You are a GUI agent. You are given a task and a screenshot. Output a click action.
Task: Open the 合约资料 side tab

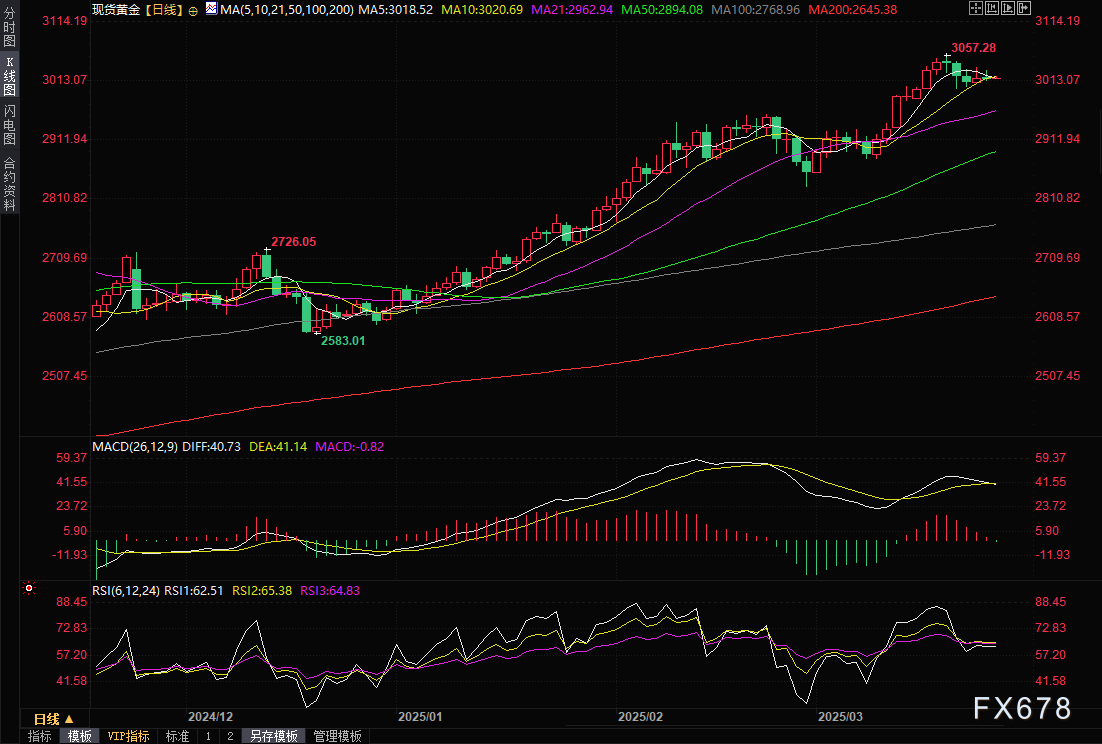pyautogui.click(x=9, y=183)
